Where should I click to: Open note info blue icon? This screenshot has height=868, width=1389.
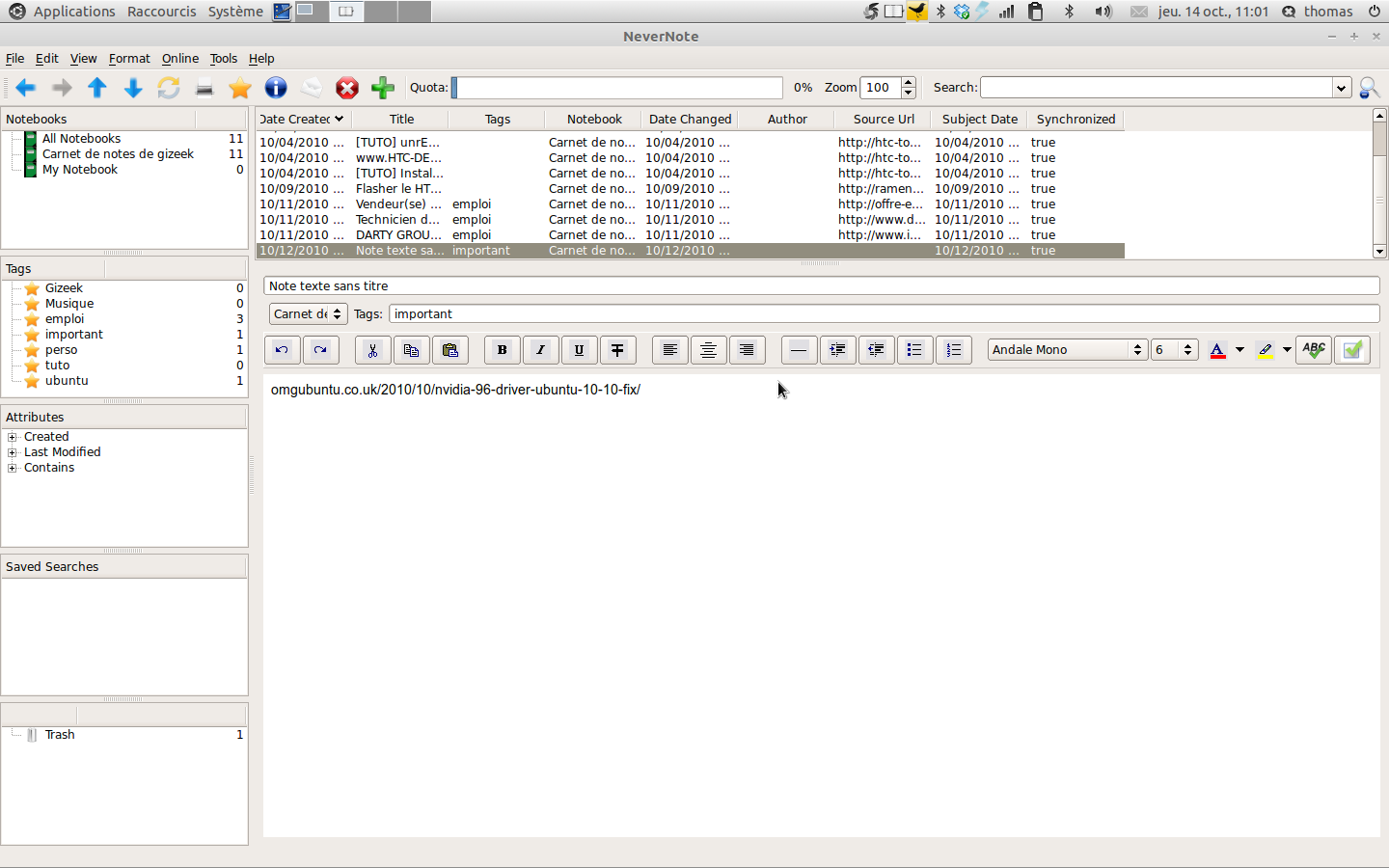coord(276,88)
